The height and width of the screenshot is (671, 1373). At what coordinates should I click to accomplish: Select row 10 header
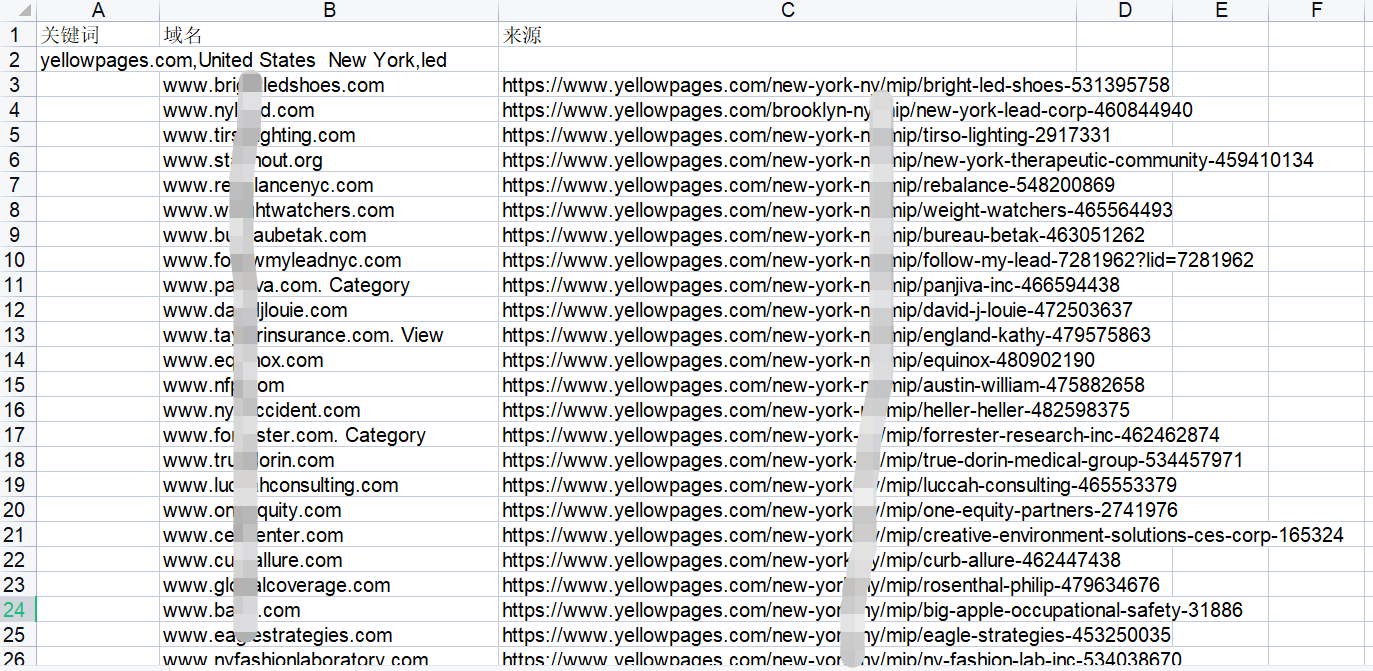pos(17,260)
